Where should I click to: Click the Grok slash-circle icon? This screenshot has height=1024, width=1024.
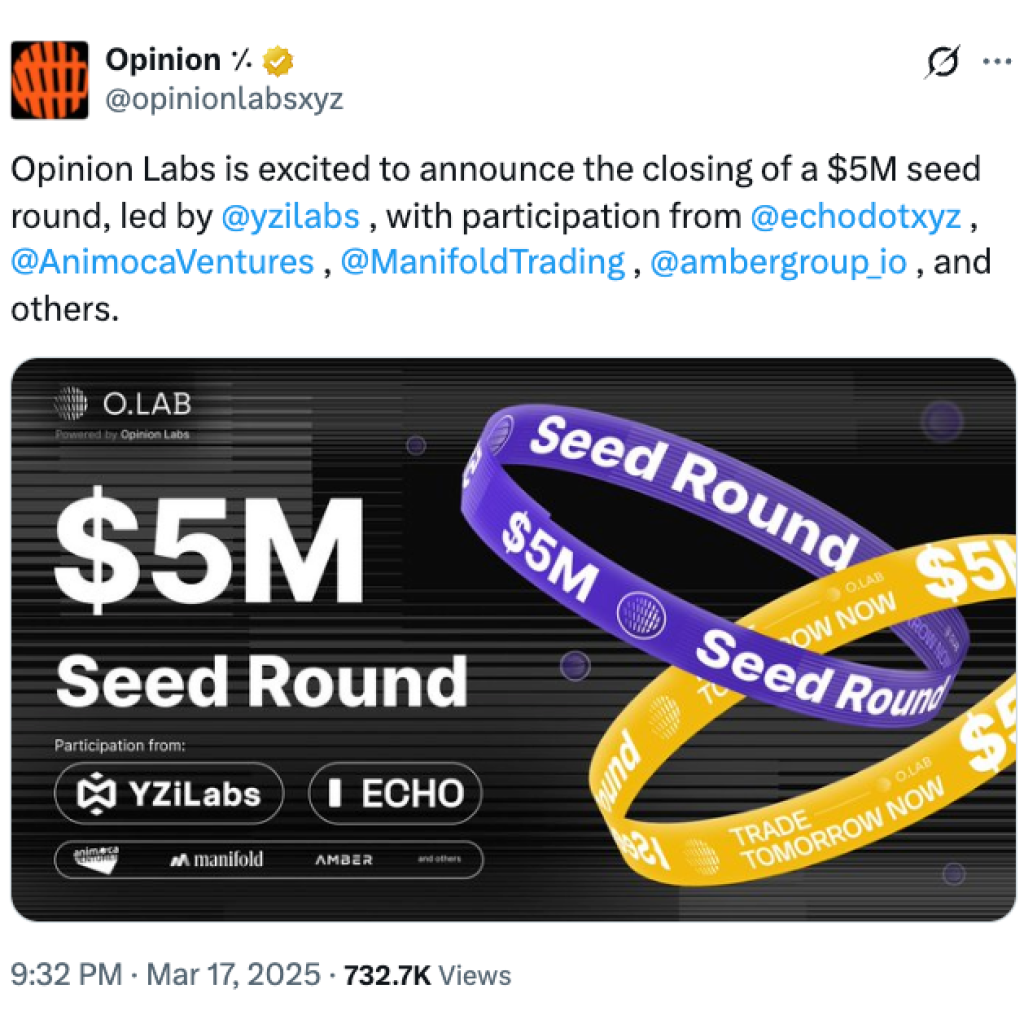[x=943, y=63]
